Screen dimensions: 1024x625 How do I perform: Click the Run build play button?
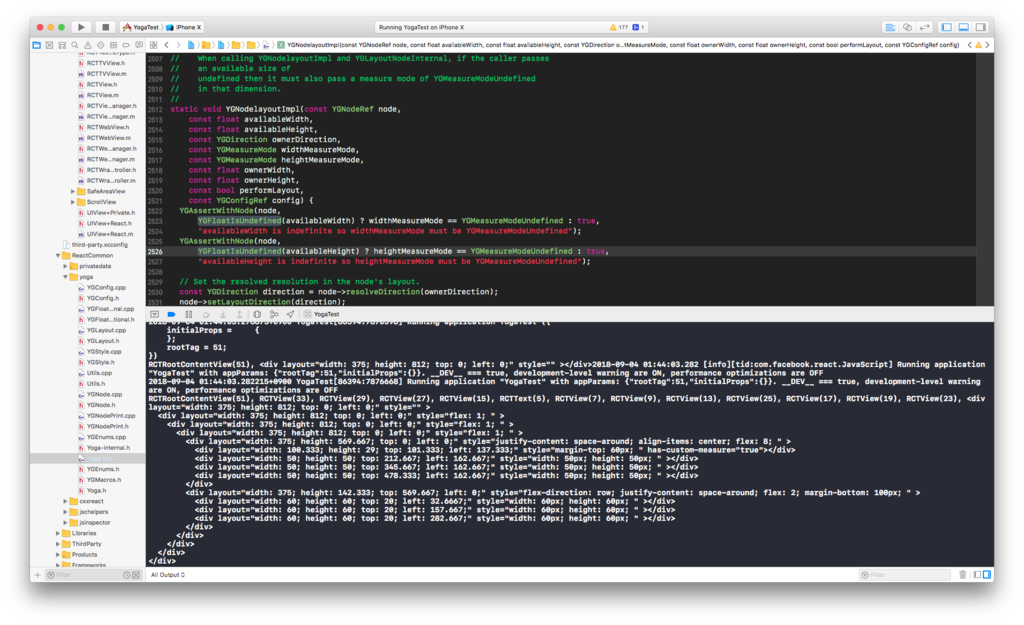tap(82, 27)
